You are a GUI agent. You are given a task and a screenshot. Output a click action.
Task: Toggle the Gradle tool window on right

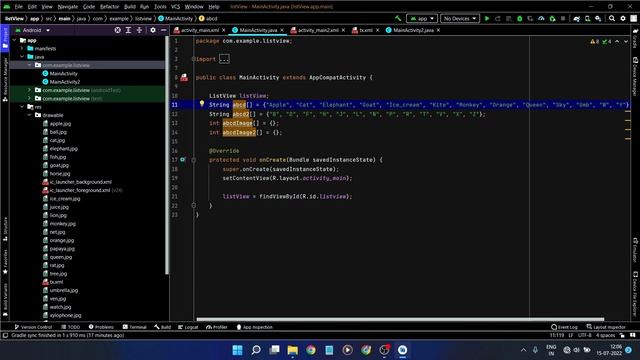(x=635, y=38)
